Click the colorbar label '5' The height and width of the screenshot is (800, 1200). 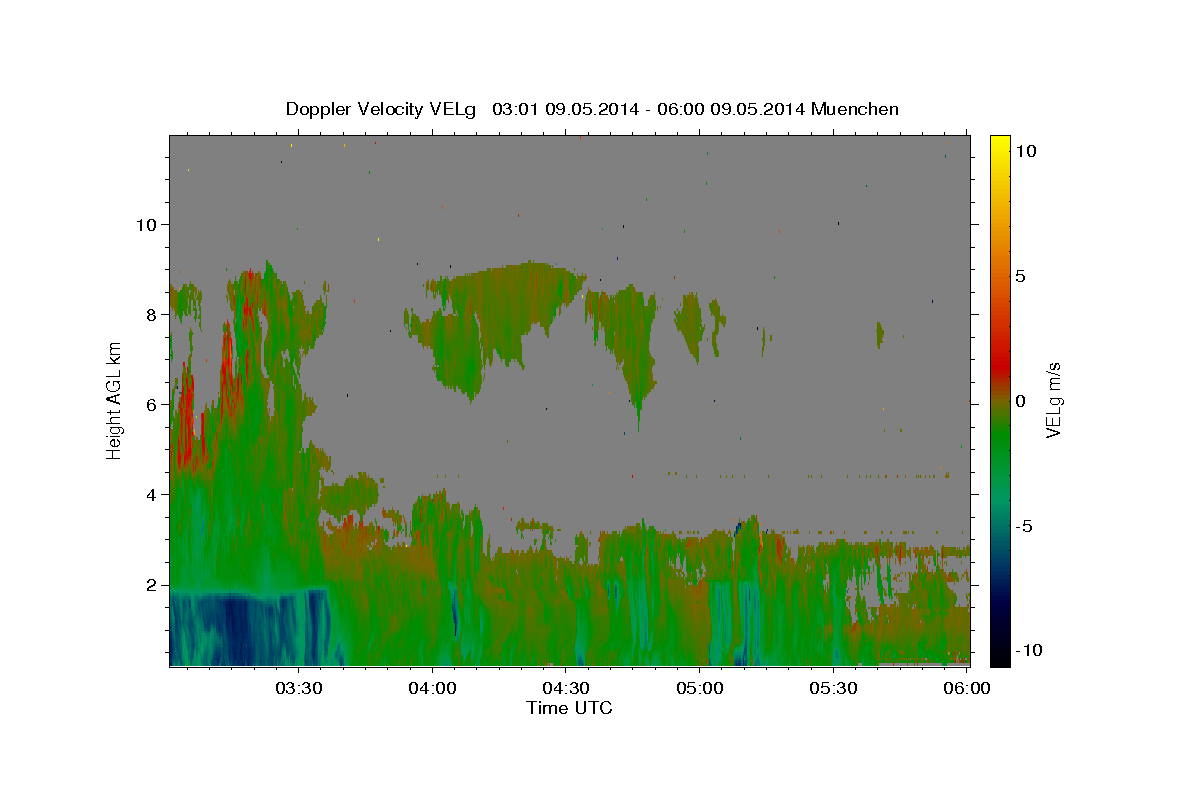[x=1019, y=276]
